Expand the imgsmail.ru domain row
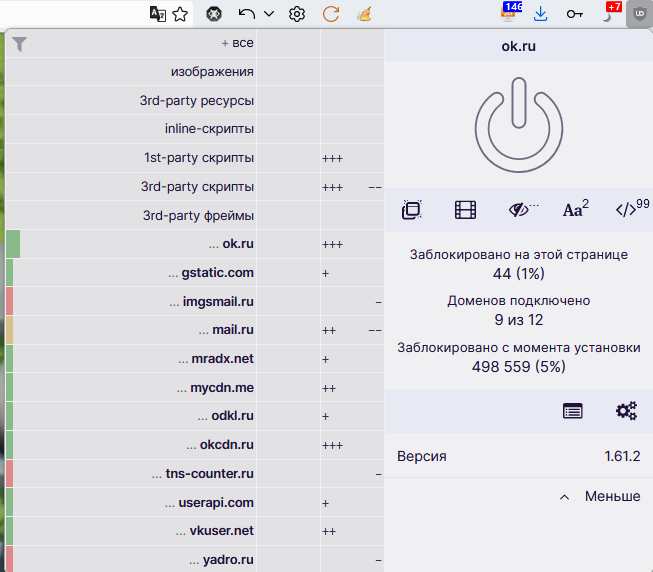Image resolution: width=653 pixels, height=572 pixels. [x=131, y=302]
